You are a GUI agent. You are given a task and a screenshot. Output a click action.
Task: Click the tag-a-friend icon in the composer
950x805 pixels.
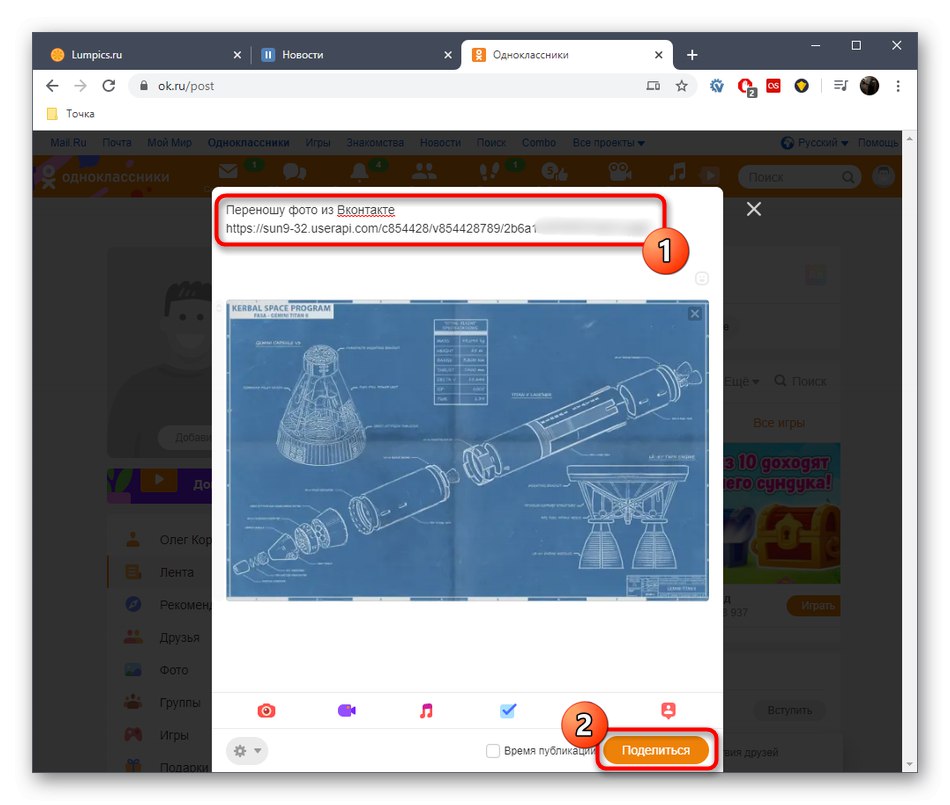coord(668,710)
